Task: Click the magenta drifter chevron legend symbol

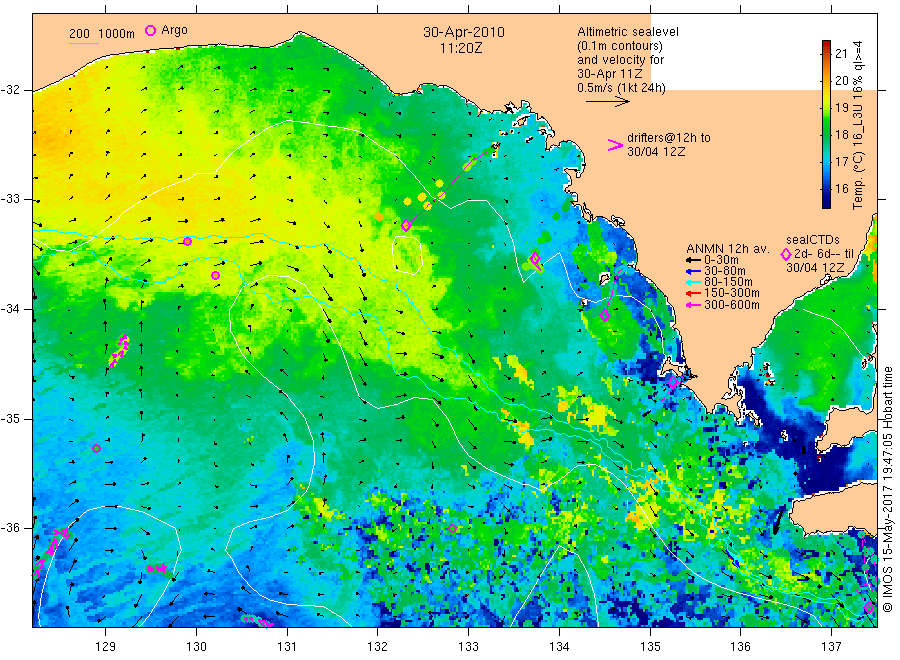Action: pyautogui.click(x=615, y=145)
